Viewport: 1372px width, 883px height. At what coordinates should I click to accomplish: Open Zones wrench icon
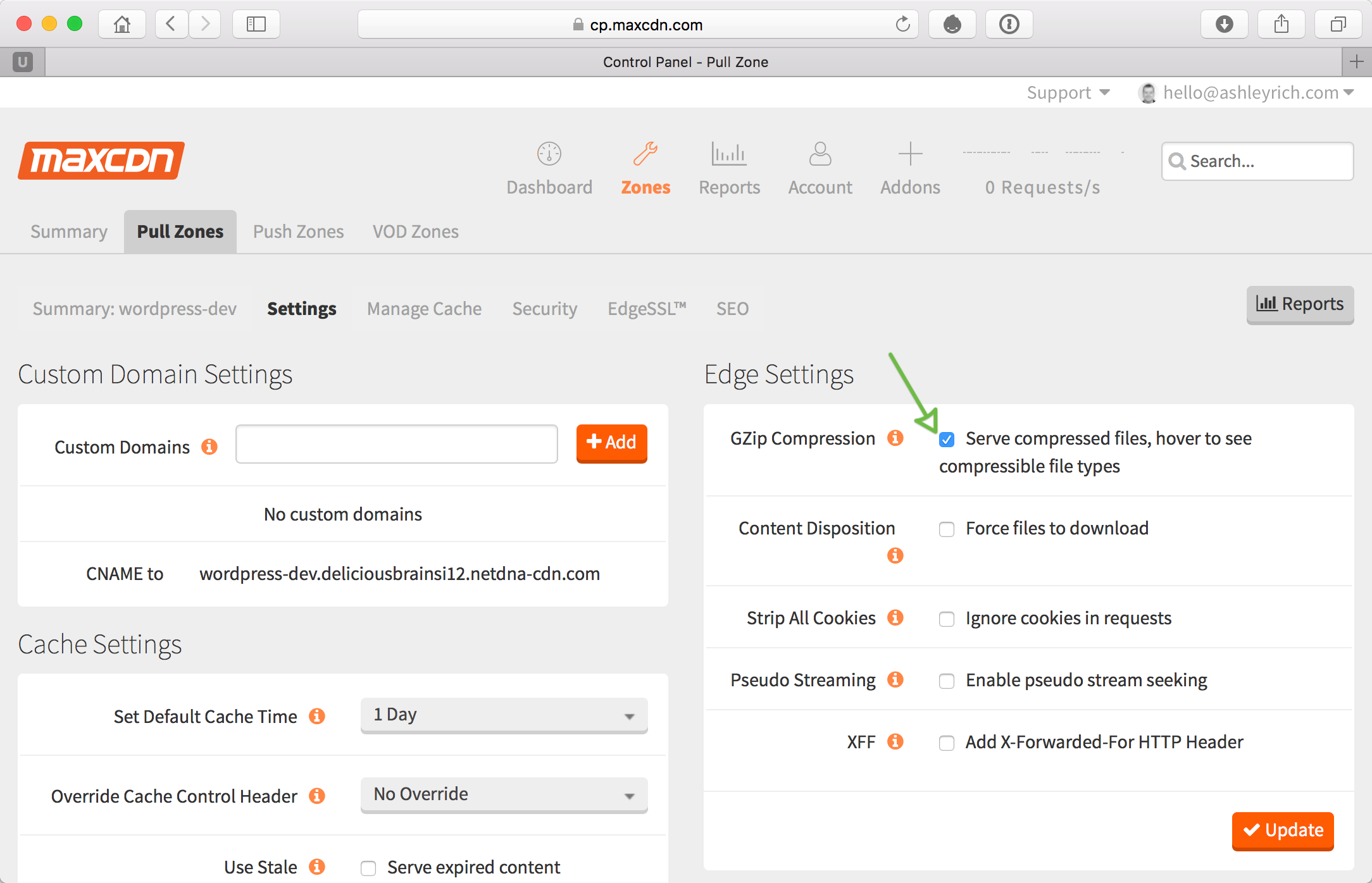click(x=645, y=154)
